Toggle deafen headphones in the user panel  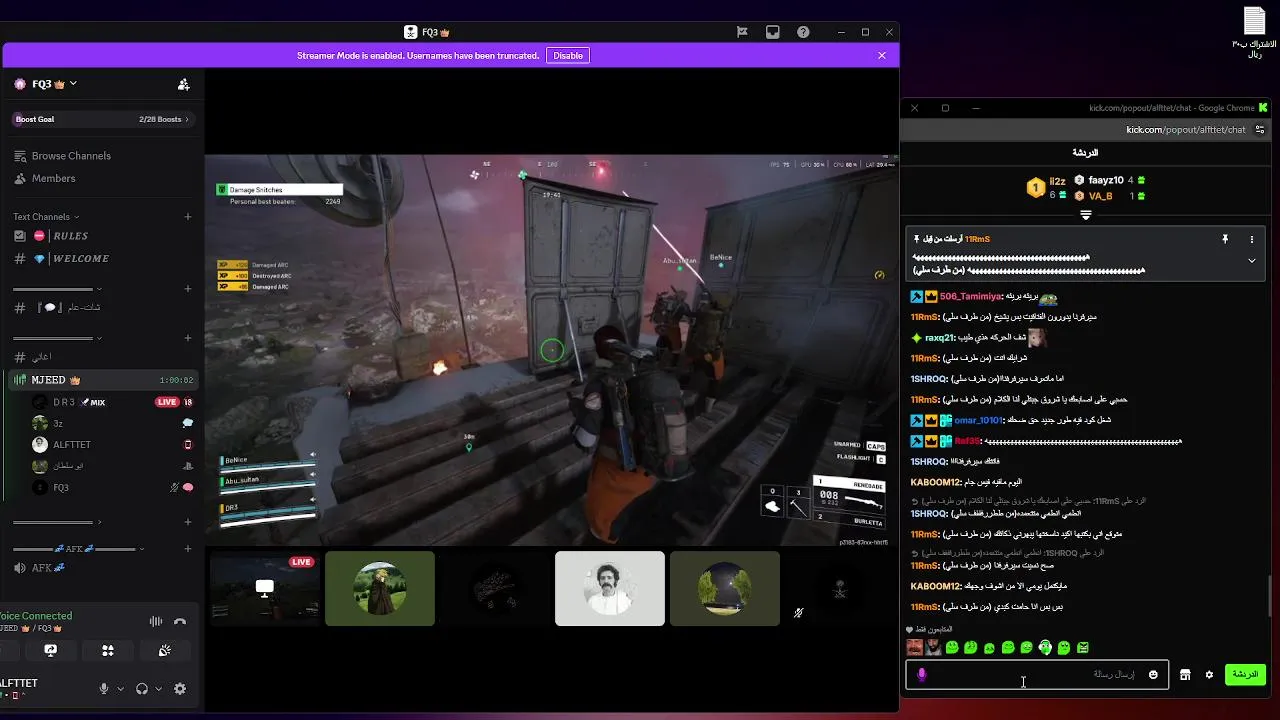point(142,689)
